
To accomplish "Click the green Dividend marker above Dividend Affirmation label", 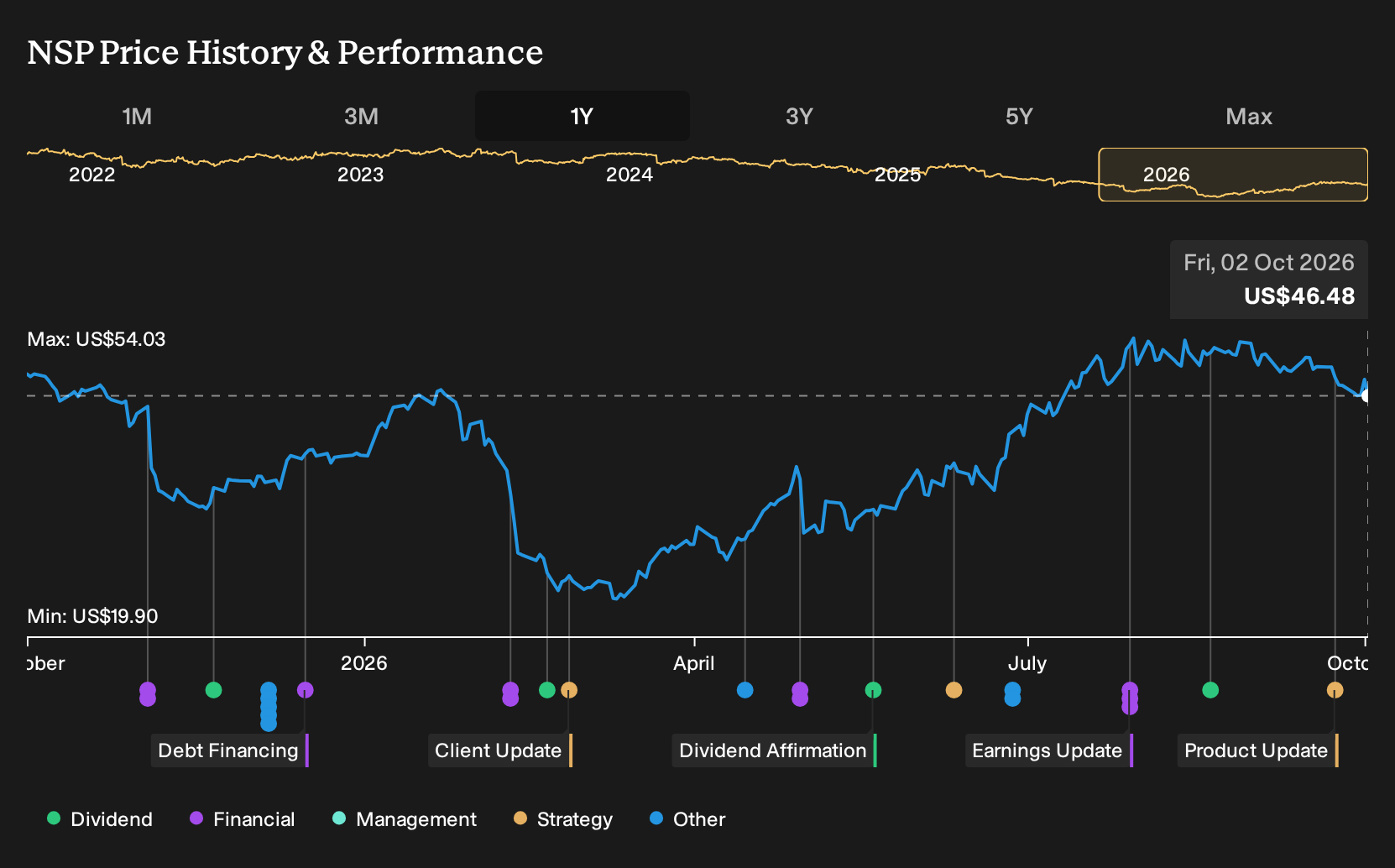I will tap(874, 690).
